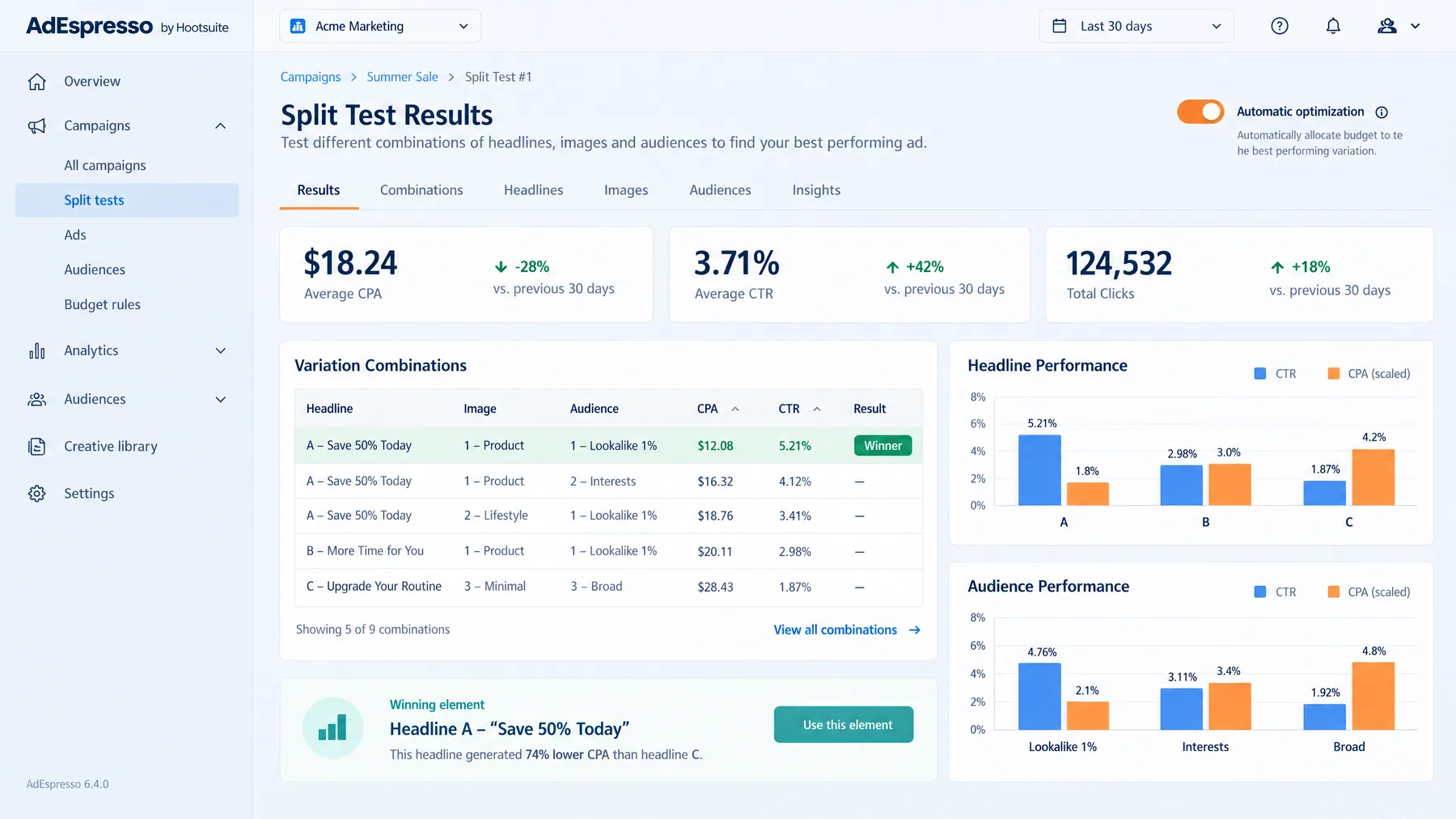
Task: Go to Summer Sale breadcrumb link
Action: (x=402, y=78)
